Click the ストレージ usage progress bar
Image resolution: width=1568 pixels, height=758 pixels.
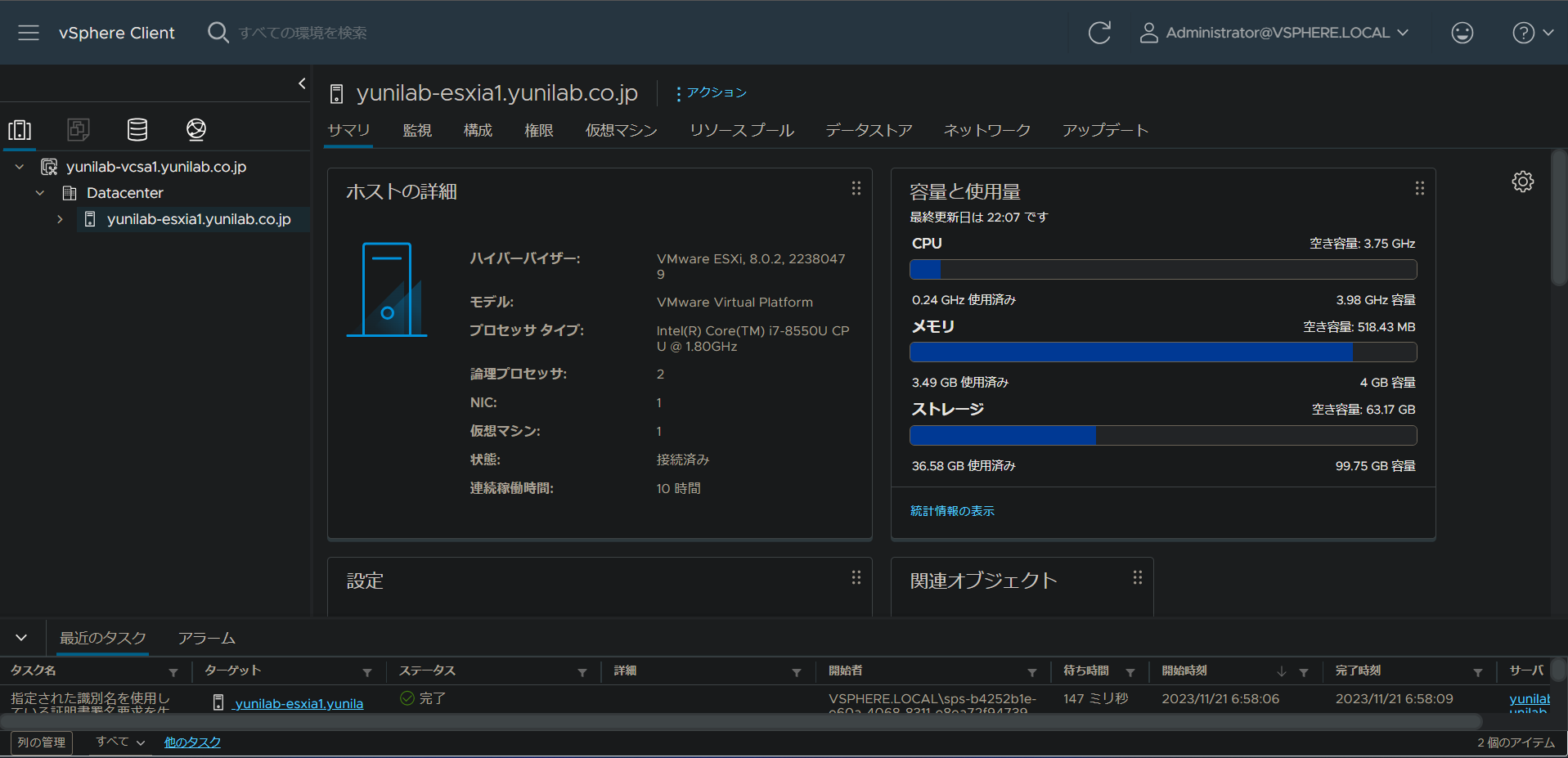(x=1163, y=435)
